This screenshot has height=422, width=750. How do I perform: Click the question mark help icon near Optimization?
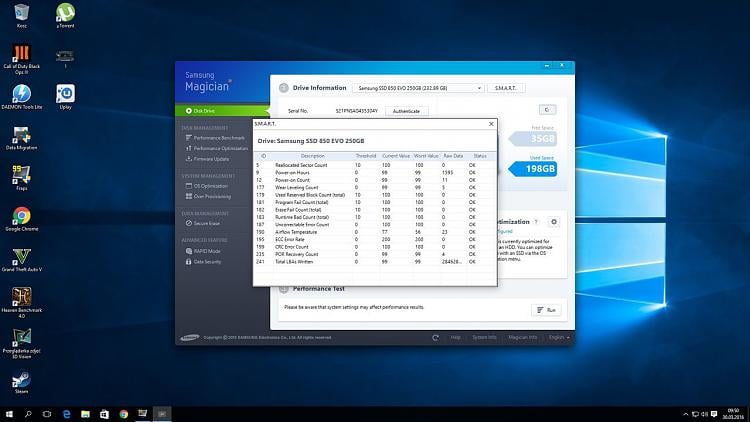536,222
